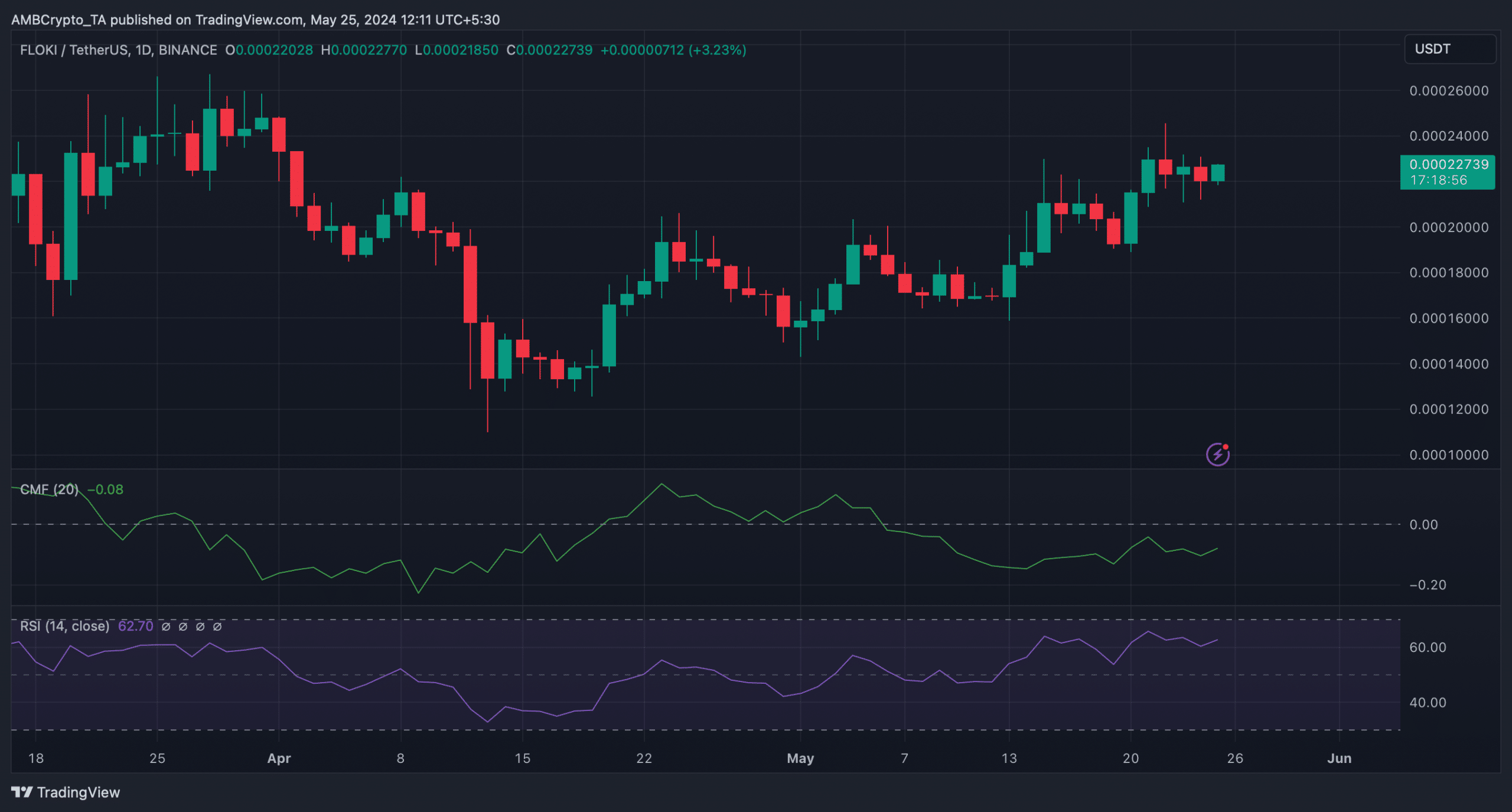Screen dimensions: 1512x812
Task: Click the TradingView logo at bottom-left
Action: click(66, 792)
